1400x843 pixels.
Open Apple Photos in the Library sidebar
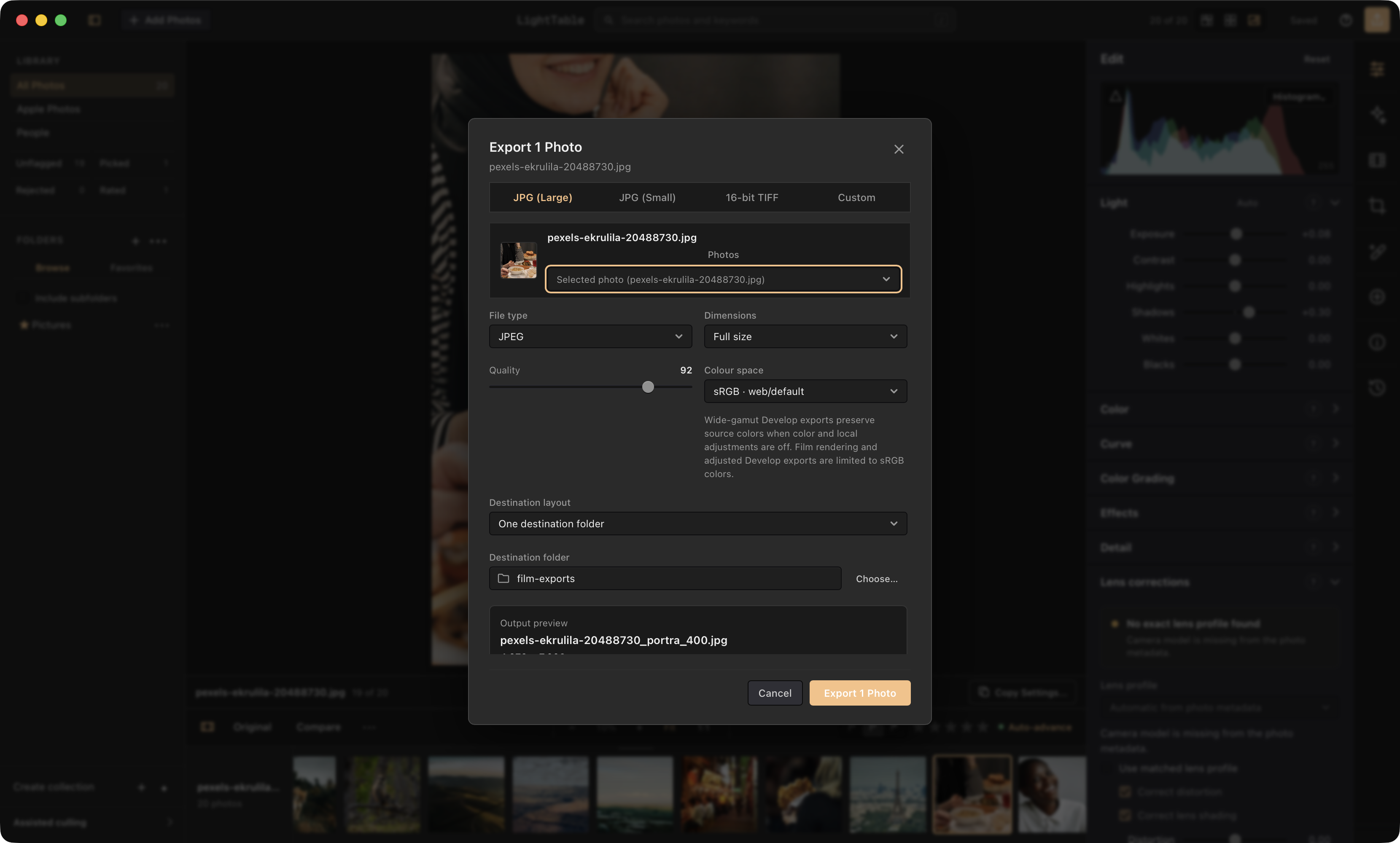[x=48, y=109]
